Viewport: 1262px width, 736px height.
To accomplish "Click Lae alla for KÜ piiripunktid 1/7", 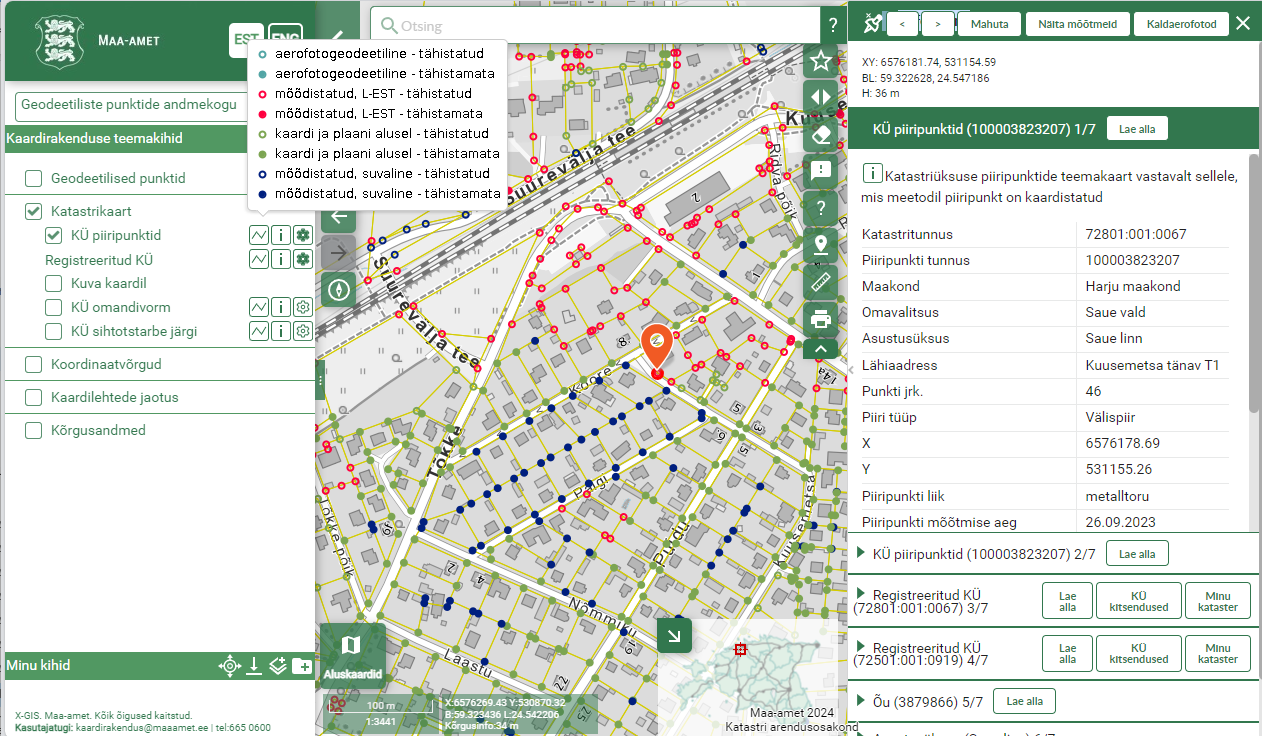I will pyautogui.click(x=1137, y=128).
